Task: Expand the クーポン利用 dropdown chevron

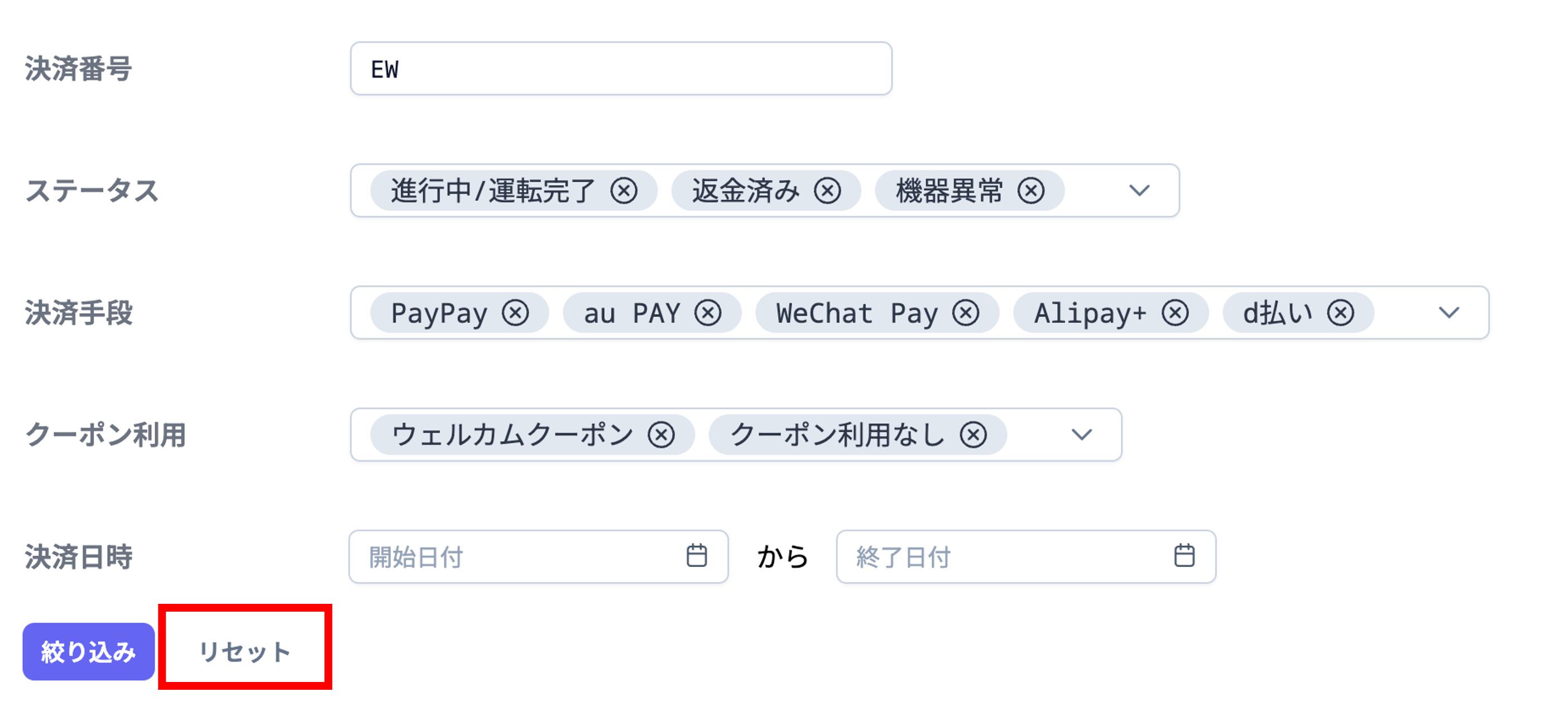Action: point(1082,435)
